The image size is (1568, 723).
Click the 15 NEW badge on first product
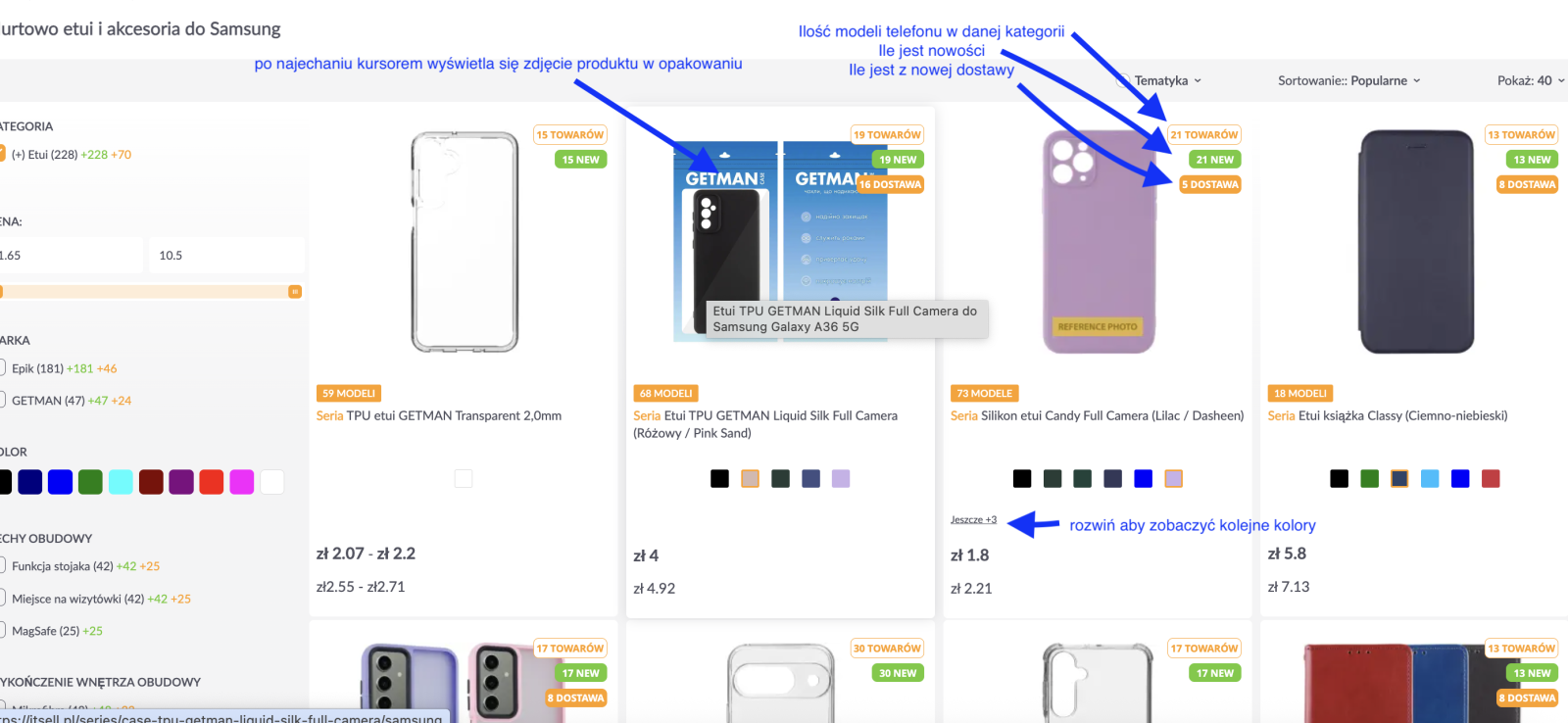click(581, 160)
